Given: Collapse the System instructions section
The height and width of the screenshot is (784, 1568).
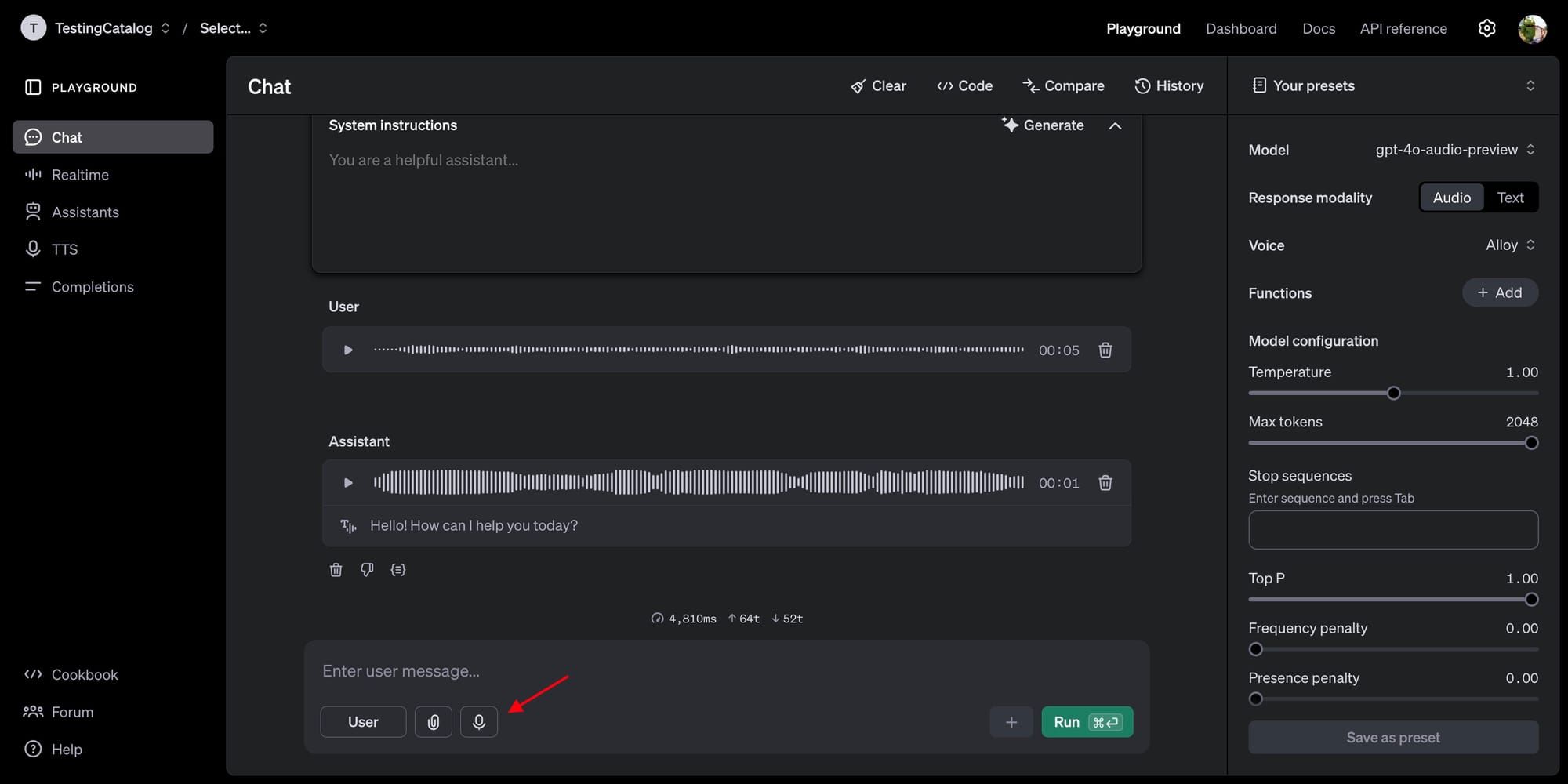Looking at the screenshot, I should 1115,125.
